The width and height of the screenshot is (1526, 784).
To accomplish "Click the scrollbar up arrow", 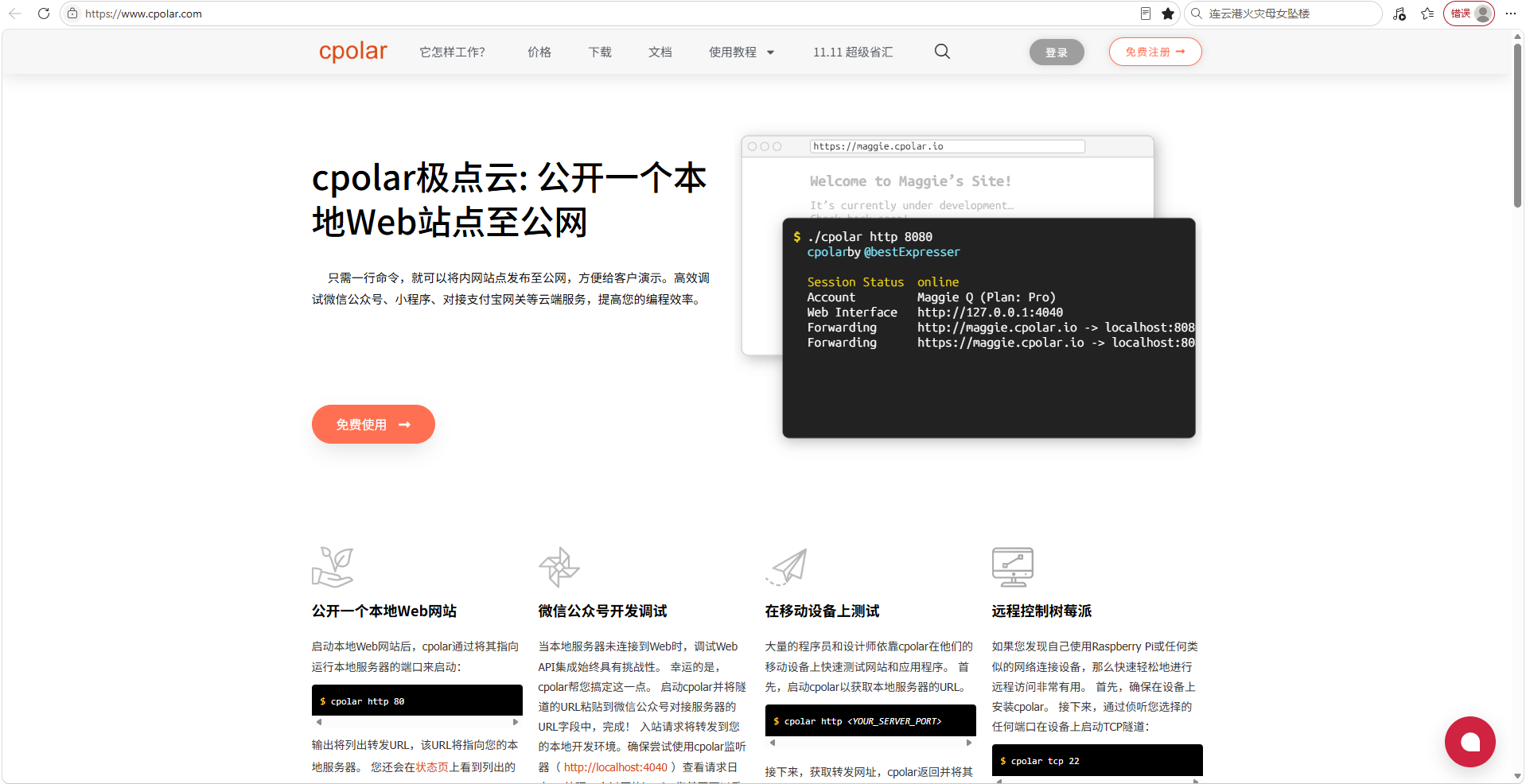I will [x=1518, y=37].
